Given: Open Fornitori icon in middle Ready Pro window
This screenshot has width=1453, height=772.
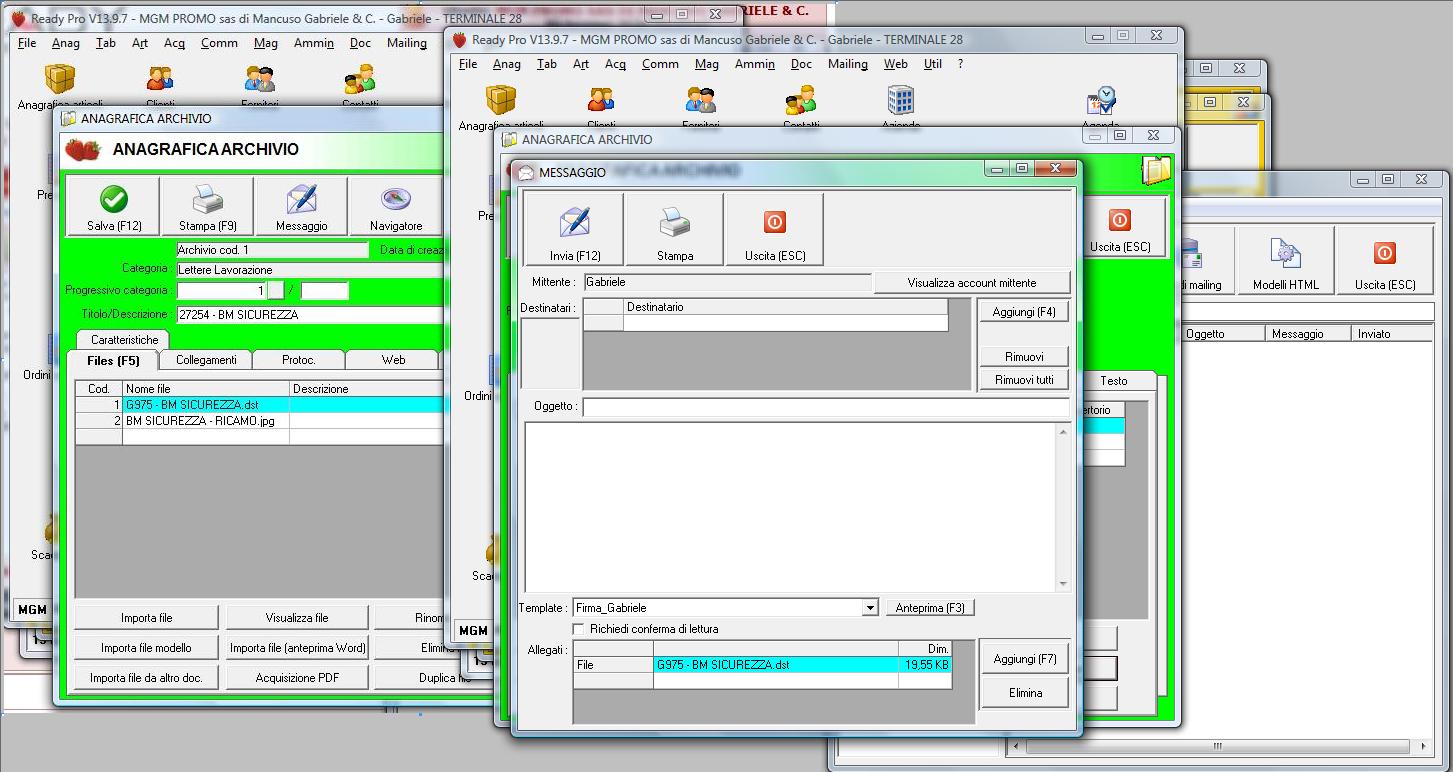Looking at the screenshot, I should 701,100.
